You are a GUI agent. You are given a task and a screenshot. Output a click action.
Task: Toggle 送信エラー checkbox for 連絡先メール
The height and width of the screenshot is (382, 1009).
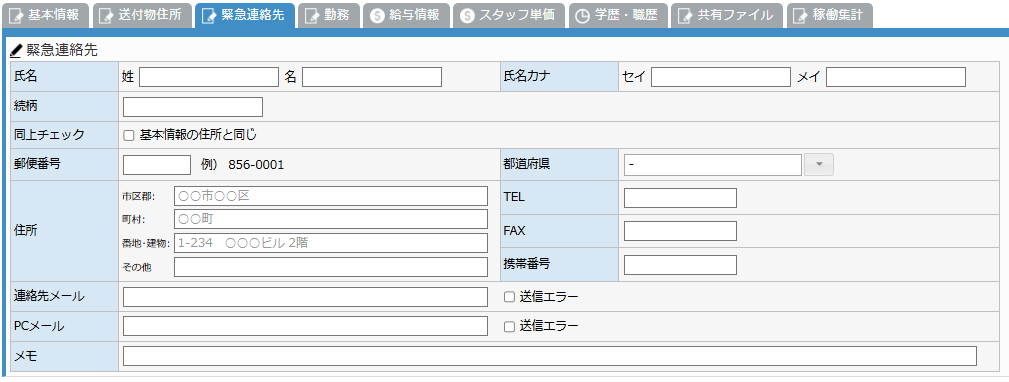coord(509,297)
